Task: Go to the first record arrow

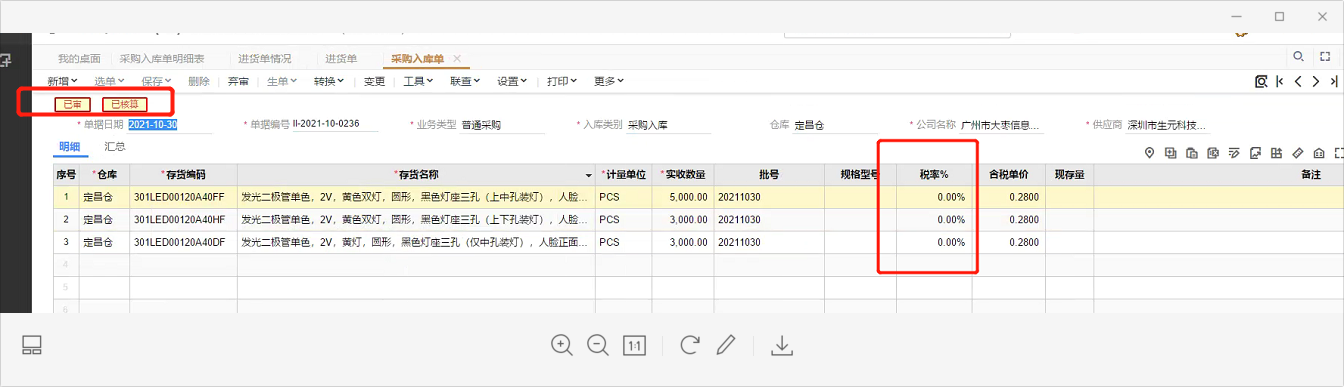Action: (1280, 81)
